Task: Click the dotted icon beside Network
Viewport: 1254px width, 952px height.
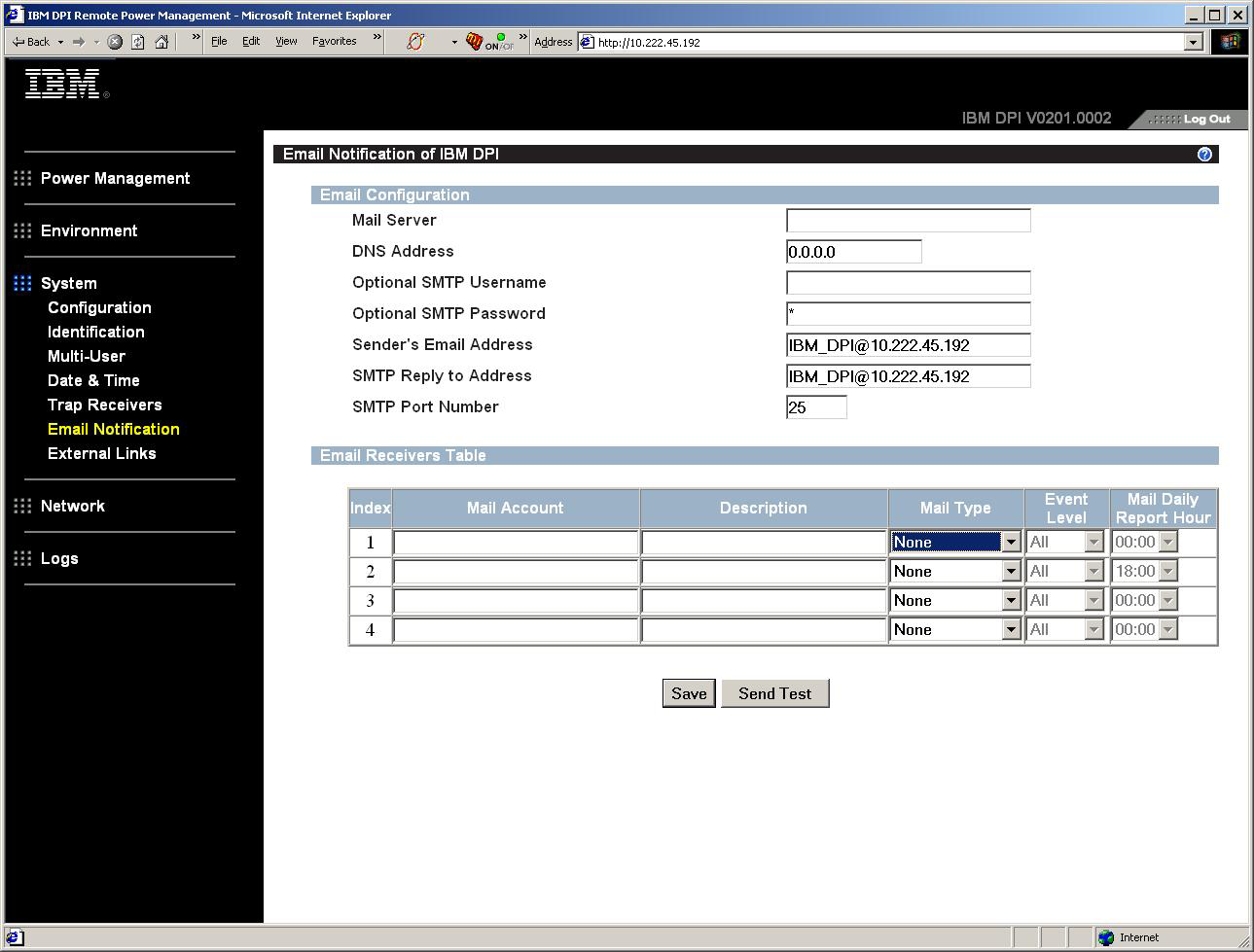Action: click(x=22, y=506)
